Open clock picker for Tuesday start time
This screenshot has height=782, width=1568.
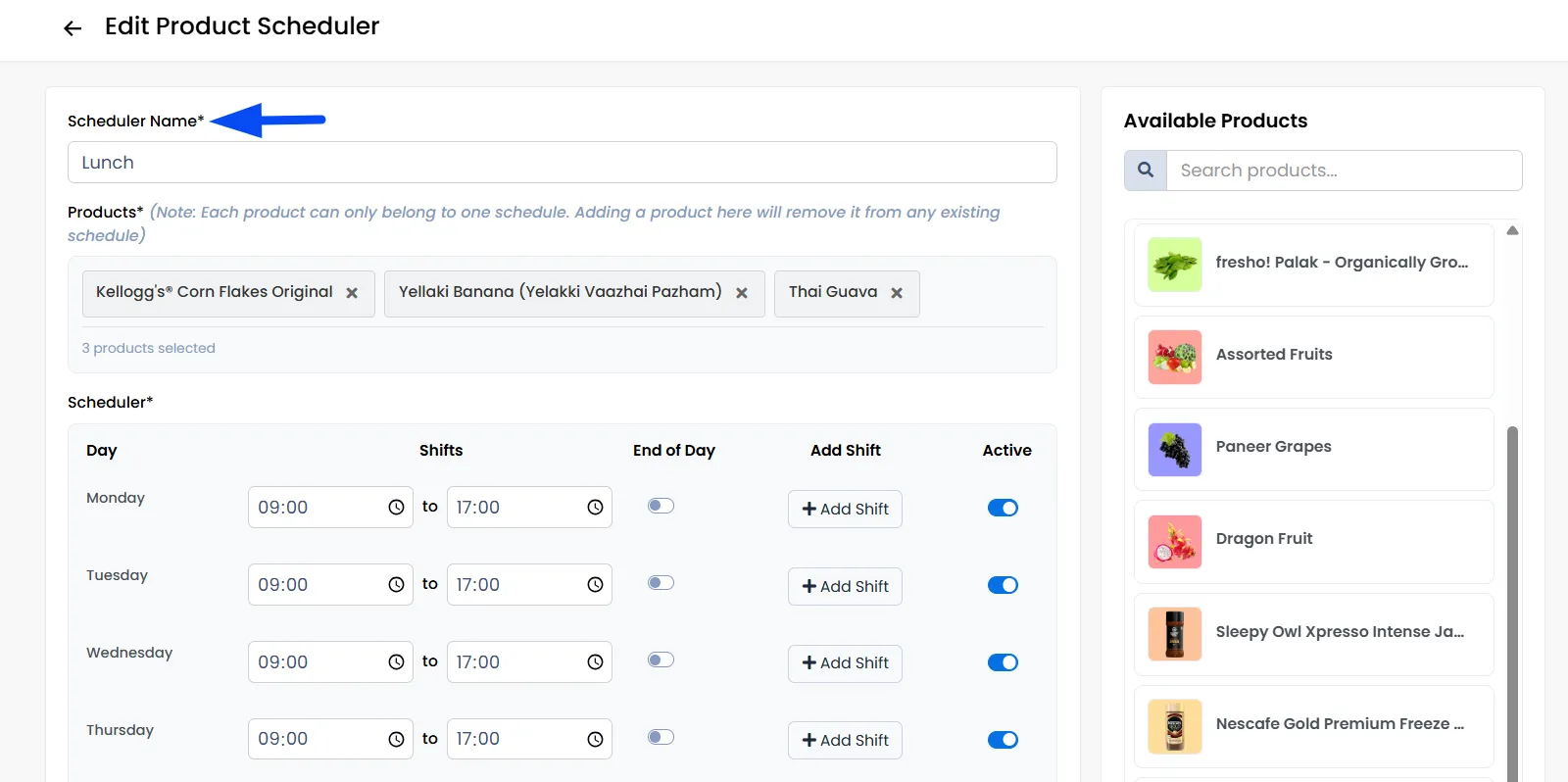coord(396,585)
